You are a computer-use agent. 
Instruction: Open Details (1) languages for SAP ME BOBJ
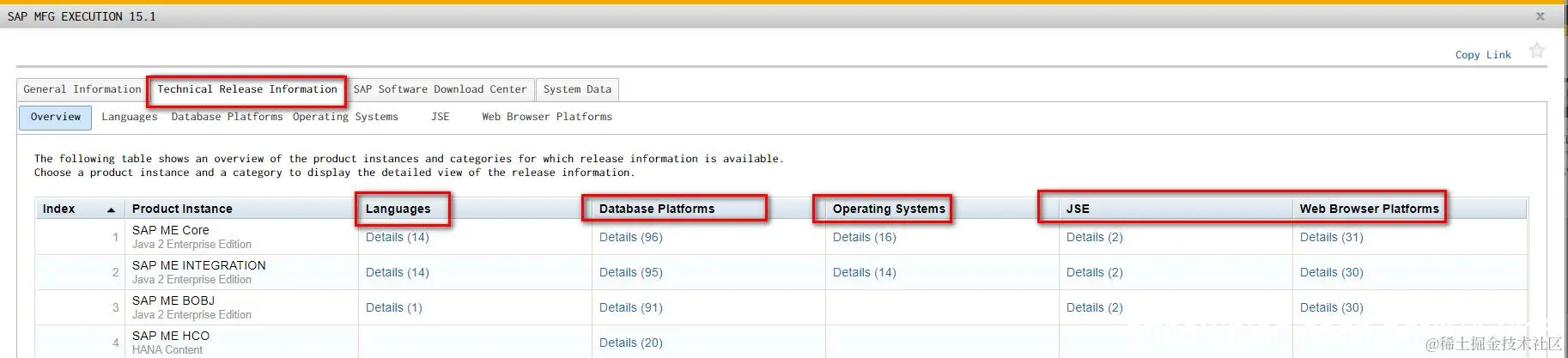[394, 307]
